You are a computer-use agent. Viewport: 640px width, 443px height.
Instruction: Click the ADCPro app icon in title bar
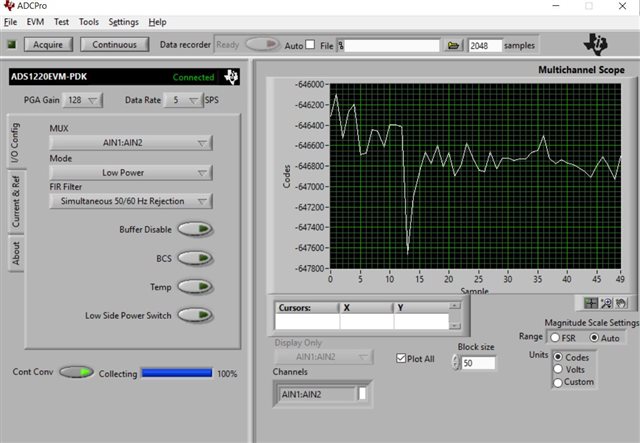[x=9, y=5]
